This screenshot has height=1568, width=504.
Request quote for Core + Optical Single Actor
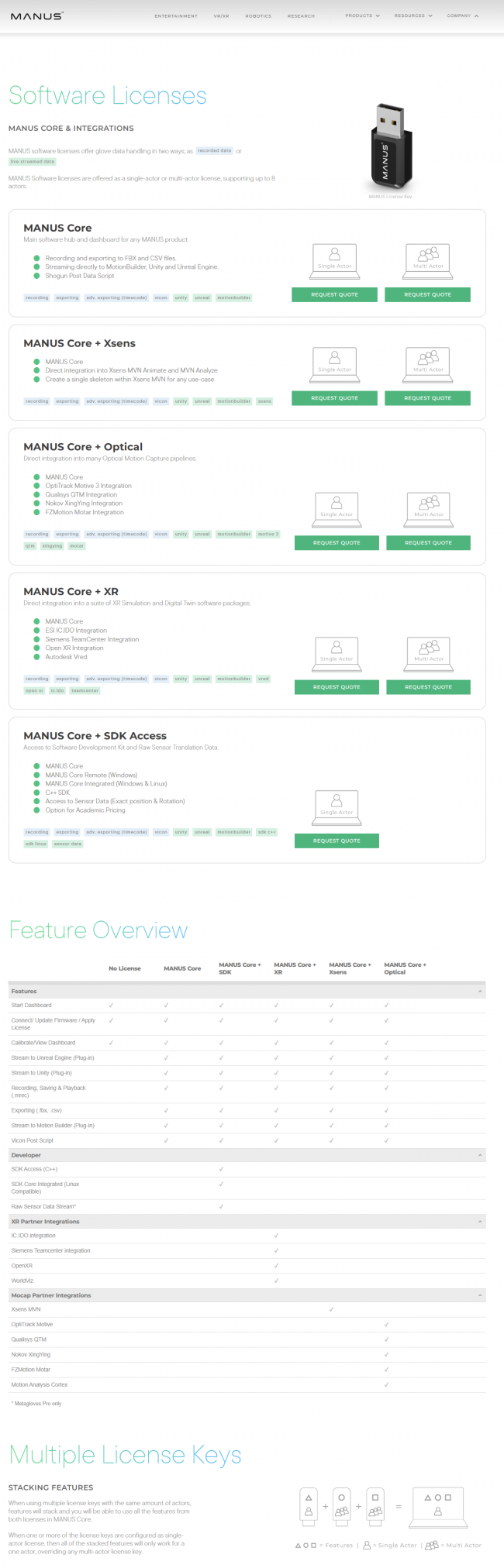337,543
